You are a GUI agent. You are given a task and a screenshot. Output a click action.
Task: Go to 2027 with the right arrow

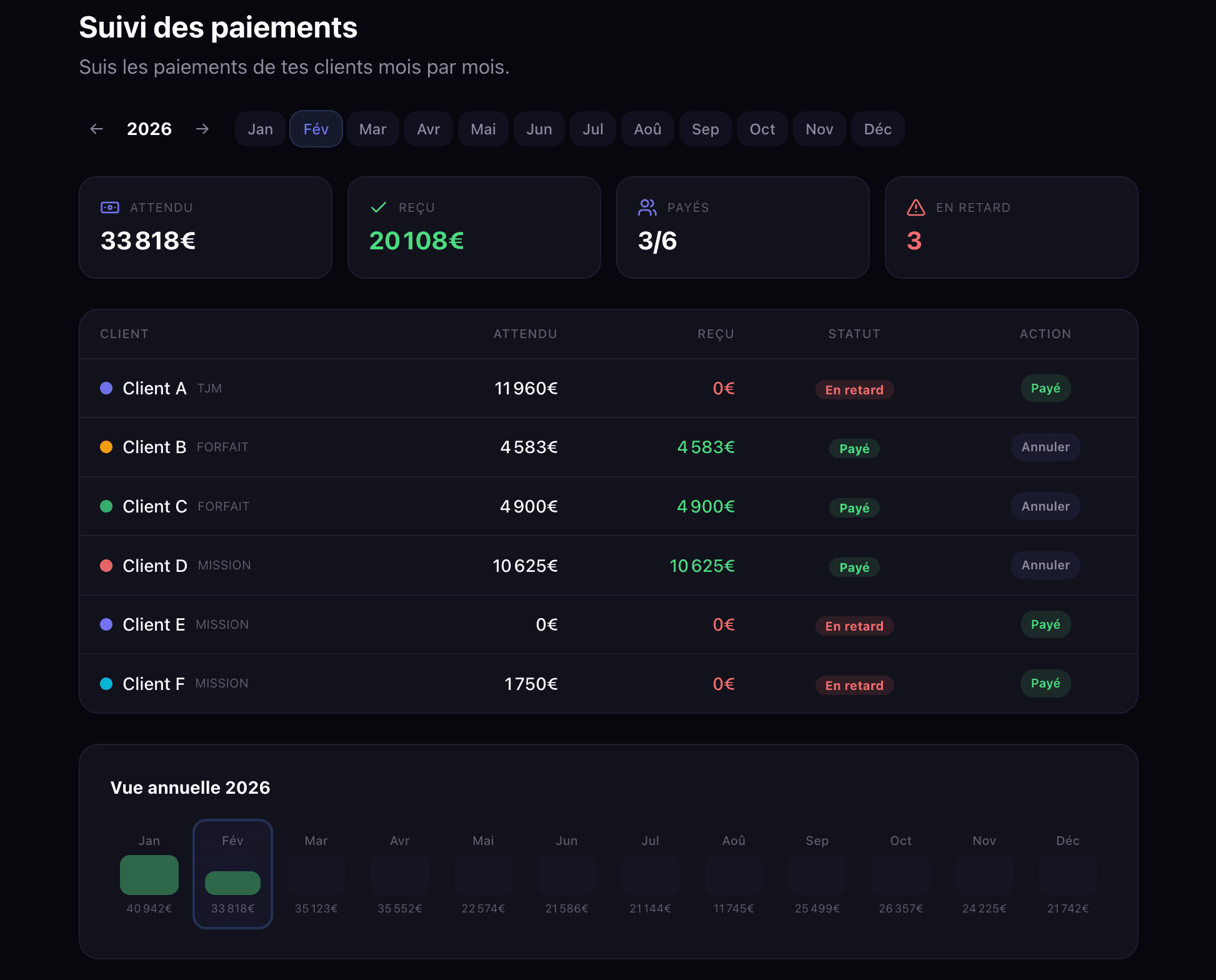[x=202, y=129]
